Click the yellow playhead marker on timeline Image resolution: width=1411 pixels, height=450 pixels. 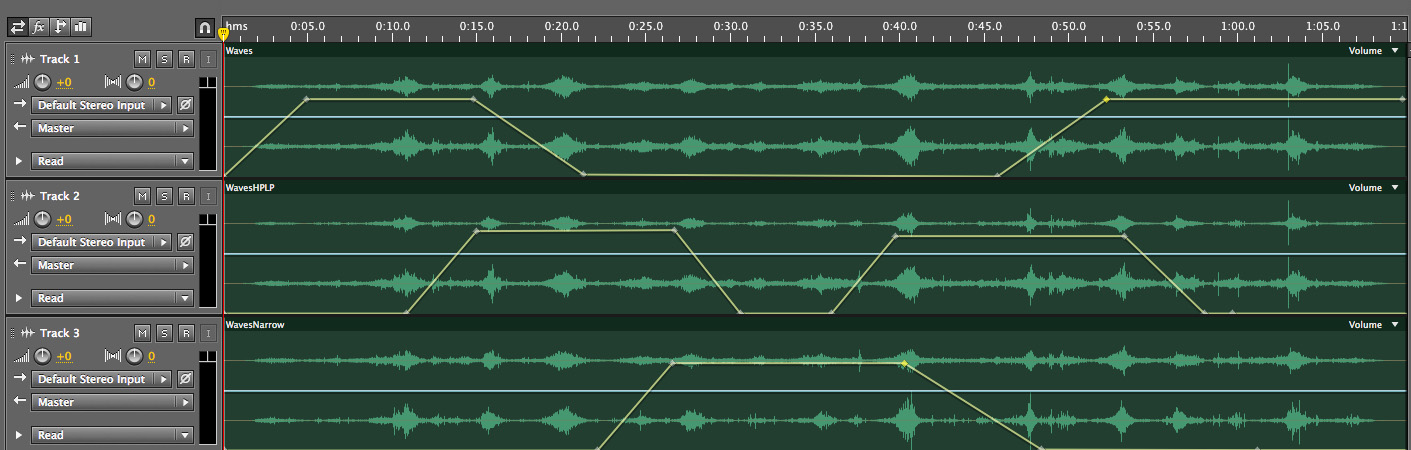[x=223, y=34]
